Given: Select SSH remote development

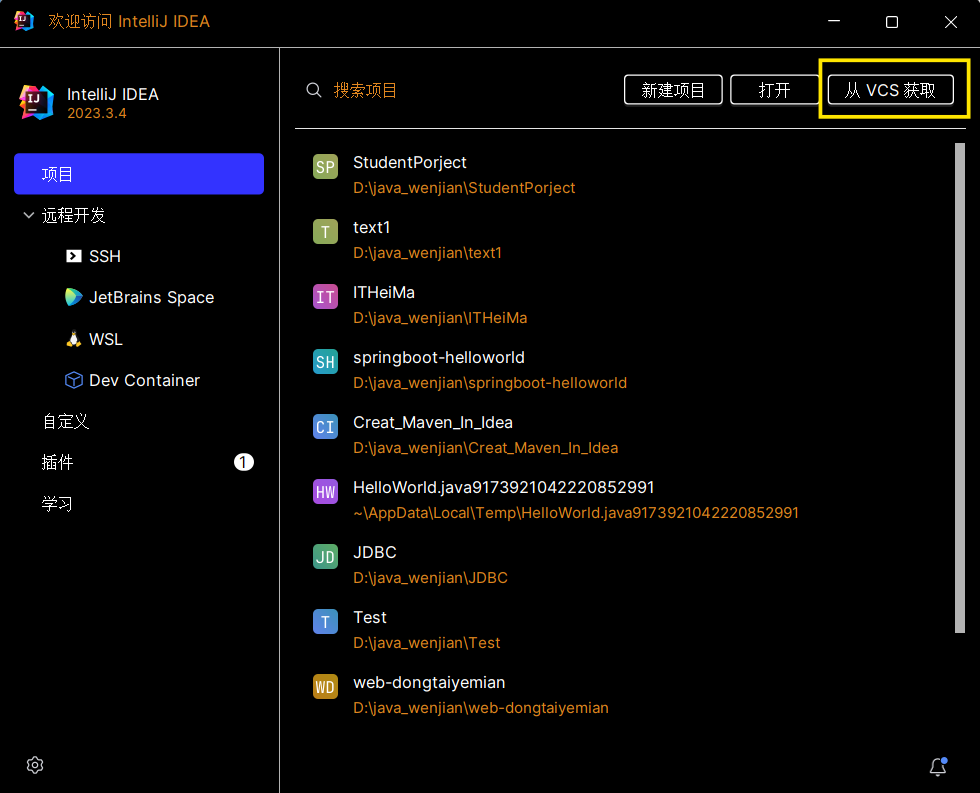Looking at the screenshot, I should (x=105, y=256).
